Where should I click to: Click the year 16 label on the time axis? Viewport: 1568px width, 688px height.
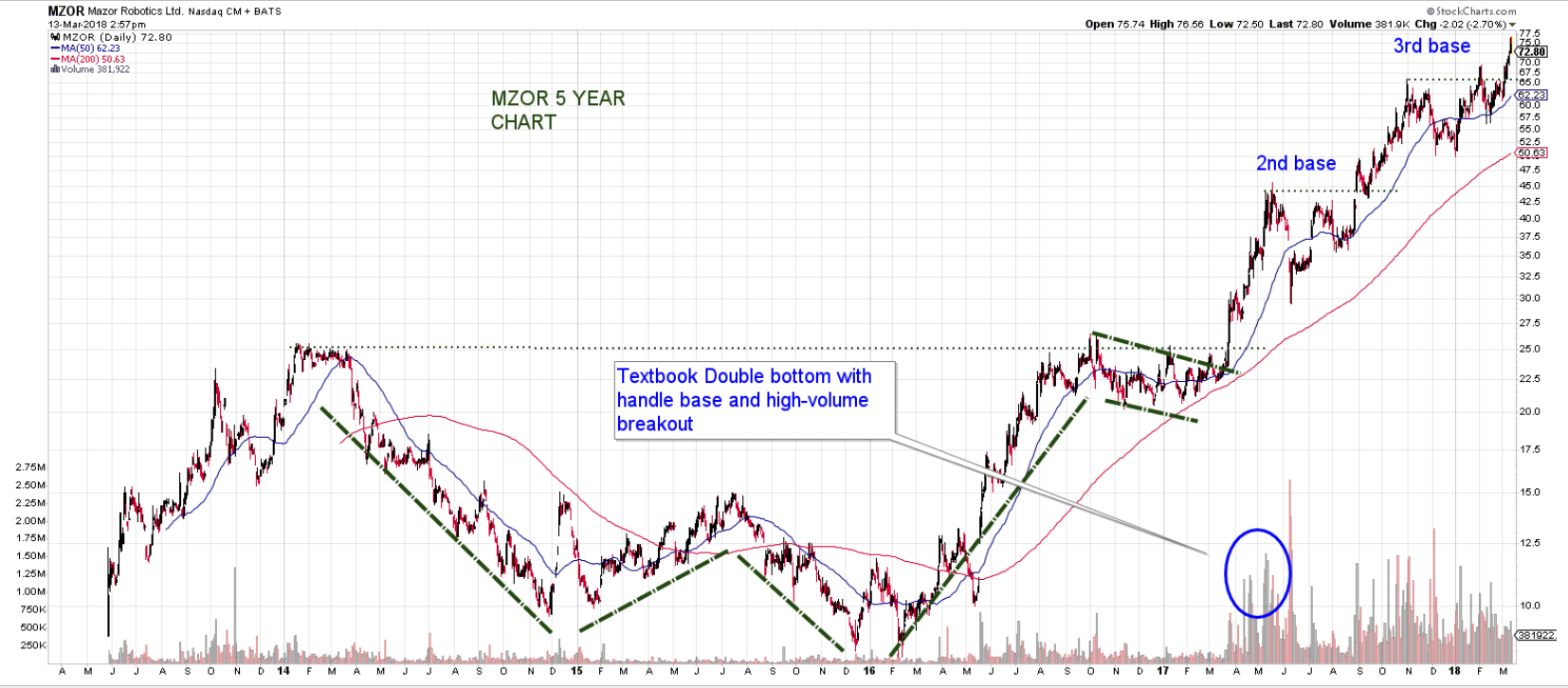(x=869, y=670)
